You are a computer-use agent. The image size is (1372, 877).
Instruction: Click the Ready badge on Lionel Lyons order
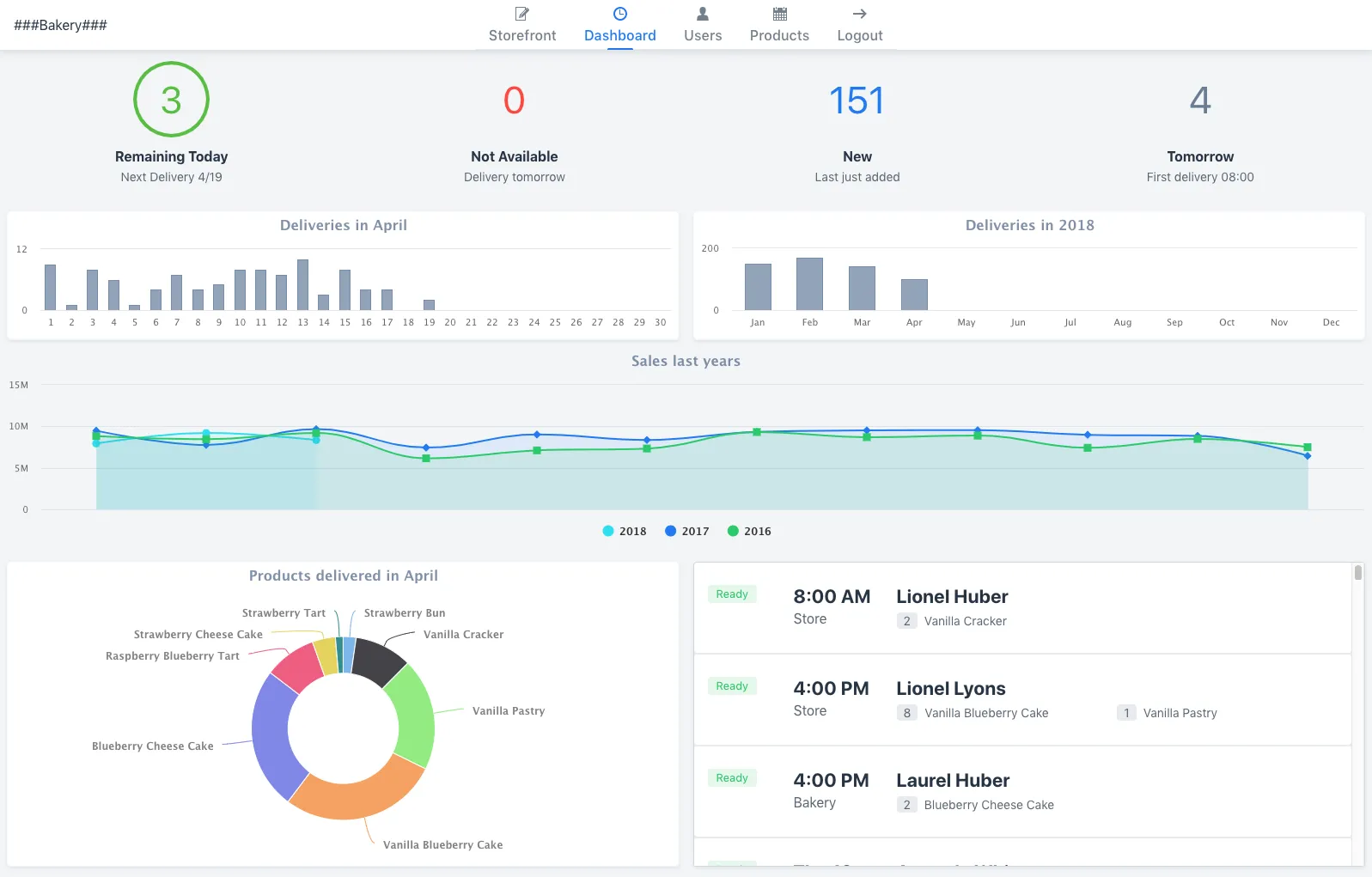tap(732, 686)
